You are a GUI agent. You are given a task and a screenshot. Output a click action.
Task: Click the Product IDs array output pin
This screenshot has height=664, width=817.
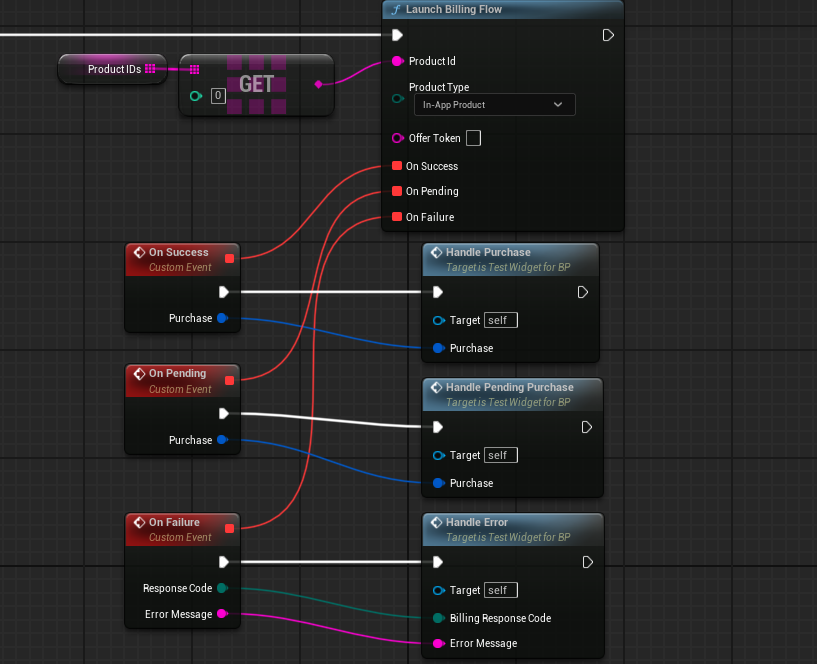tap(150, 69)
